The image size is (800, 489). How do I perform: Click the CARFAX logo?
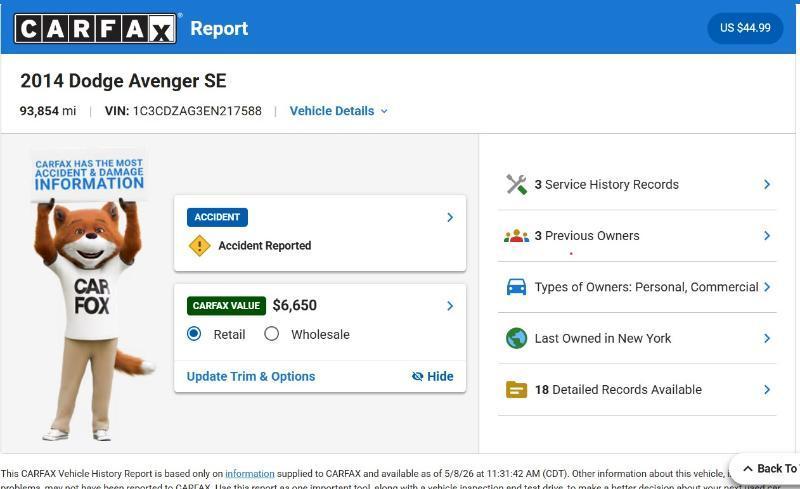pos(95,28)
